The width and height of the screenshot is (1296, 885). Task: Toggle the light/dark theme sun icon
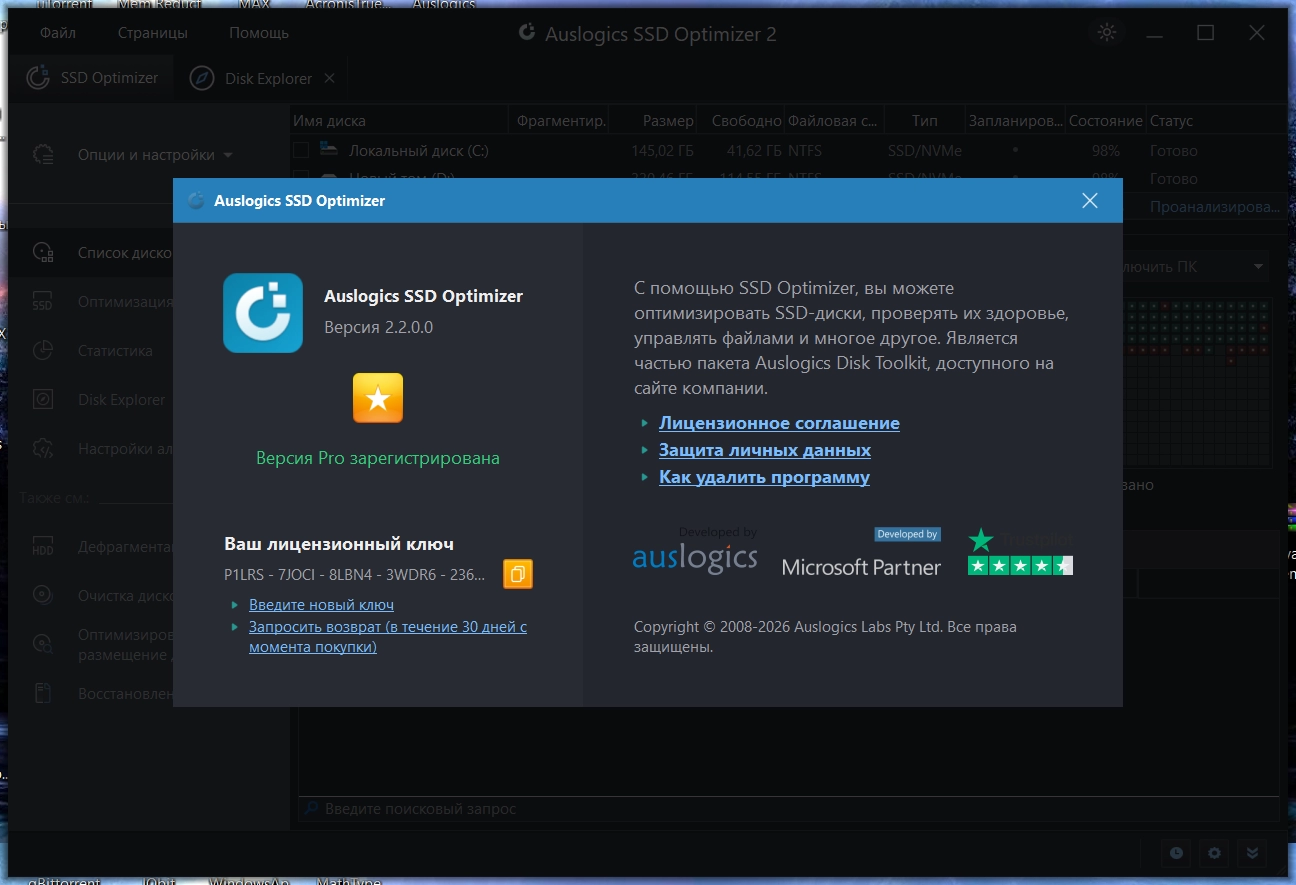pos(1106,33)
